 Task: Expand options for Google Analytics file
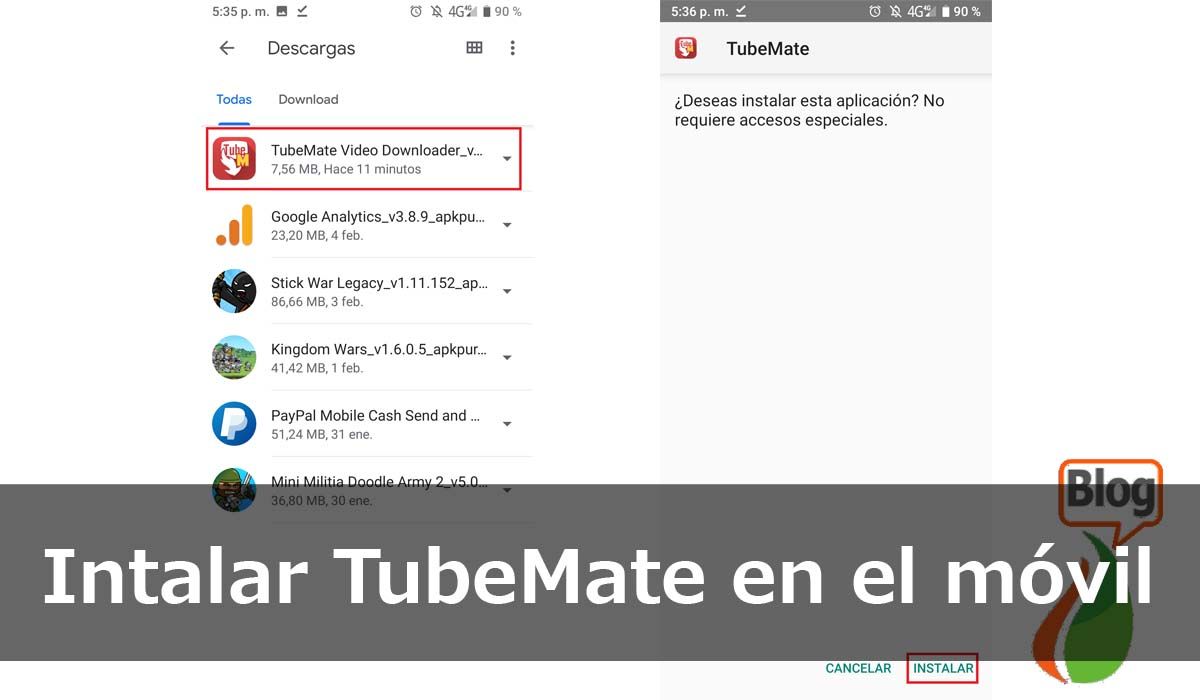507,225
